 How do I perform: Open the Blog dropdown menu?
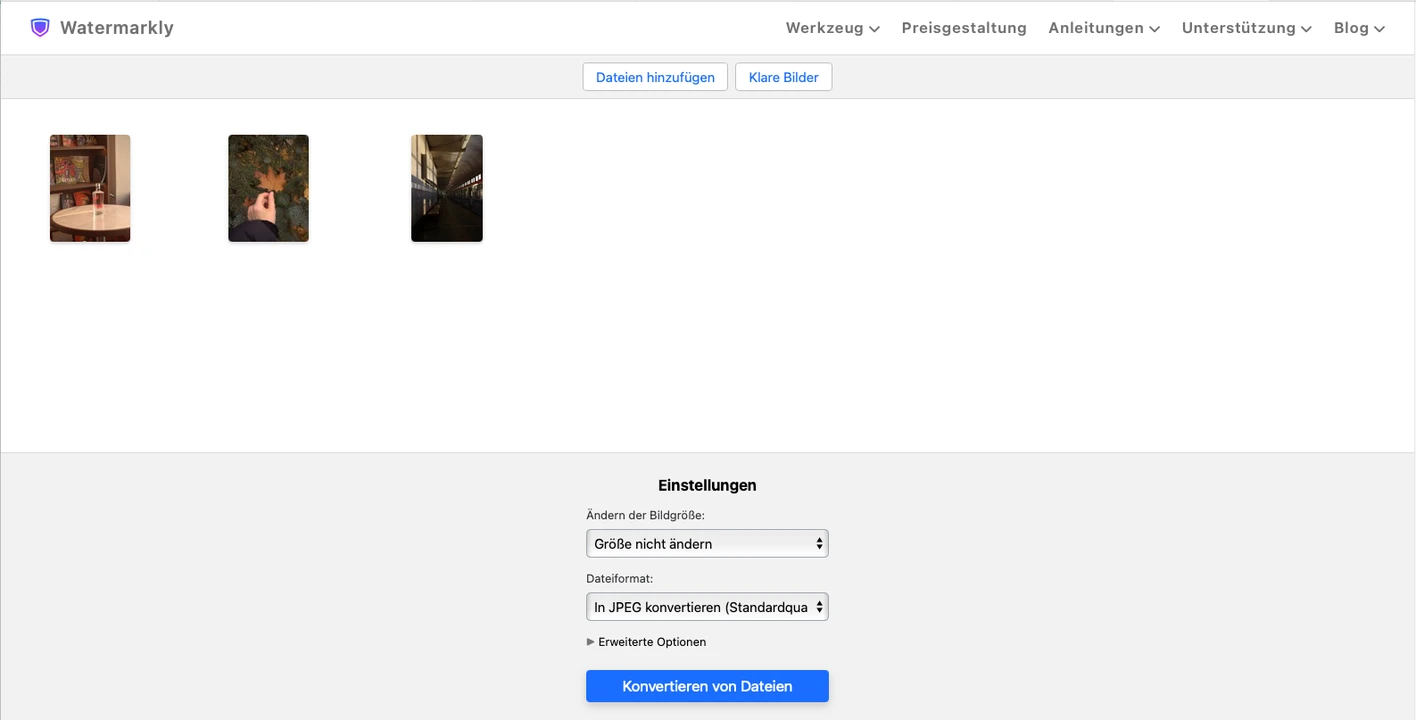pos(1358,28)
